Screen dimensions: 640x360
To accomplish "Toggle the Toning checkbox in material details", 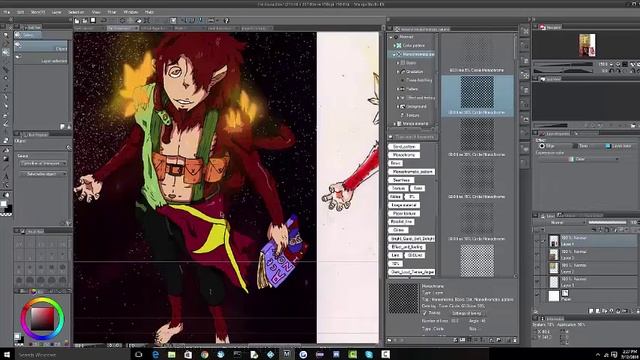I will (425, 313).
